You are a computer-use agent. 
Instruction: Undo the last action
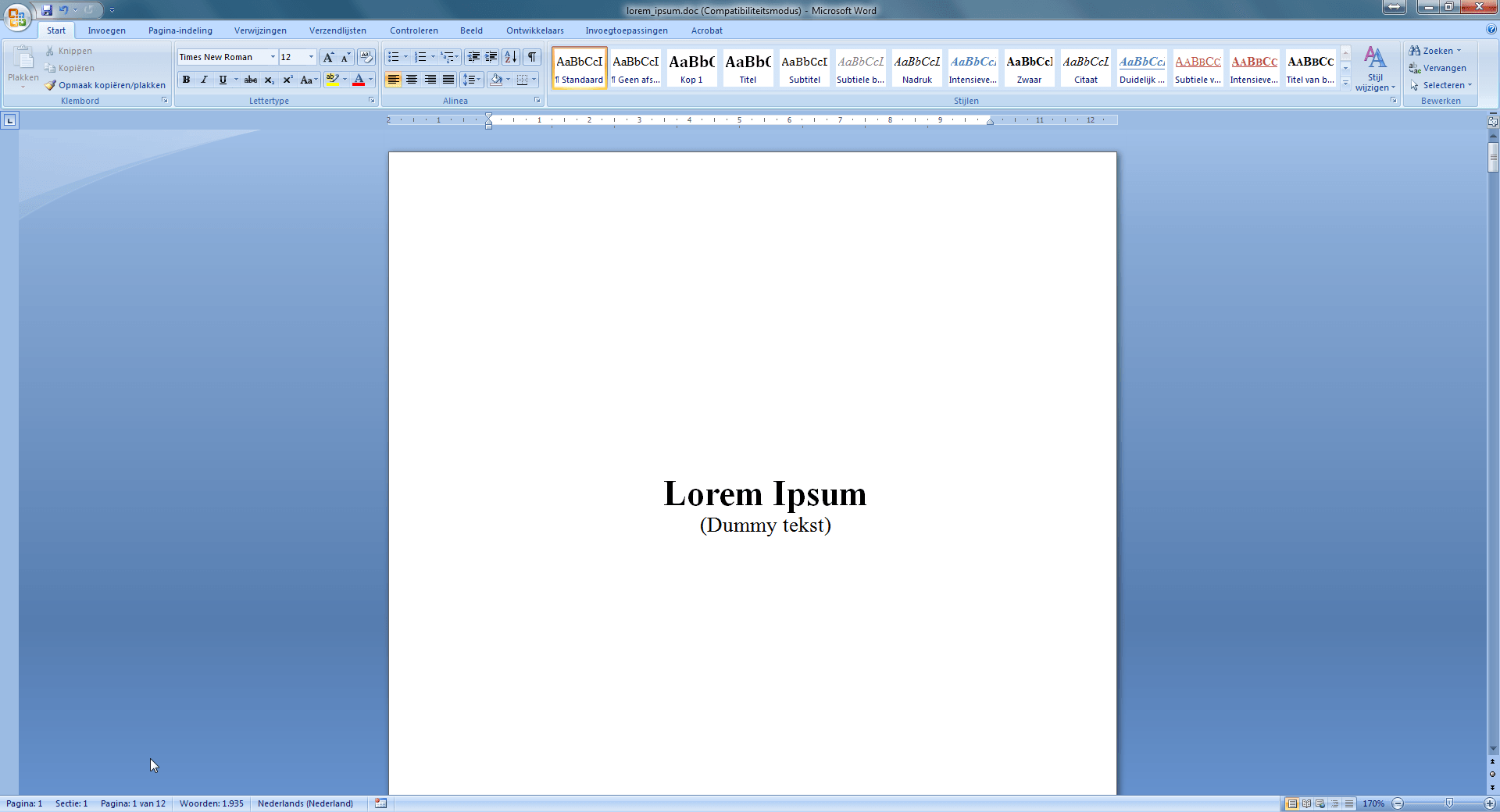(64, 10)
